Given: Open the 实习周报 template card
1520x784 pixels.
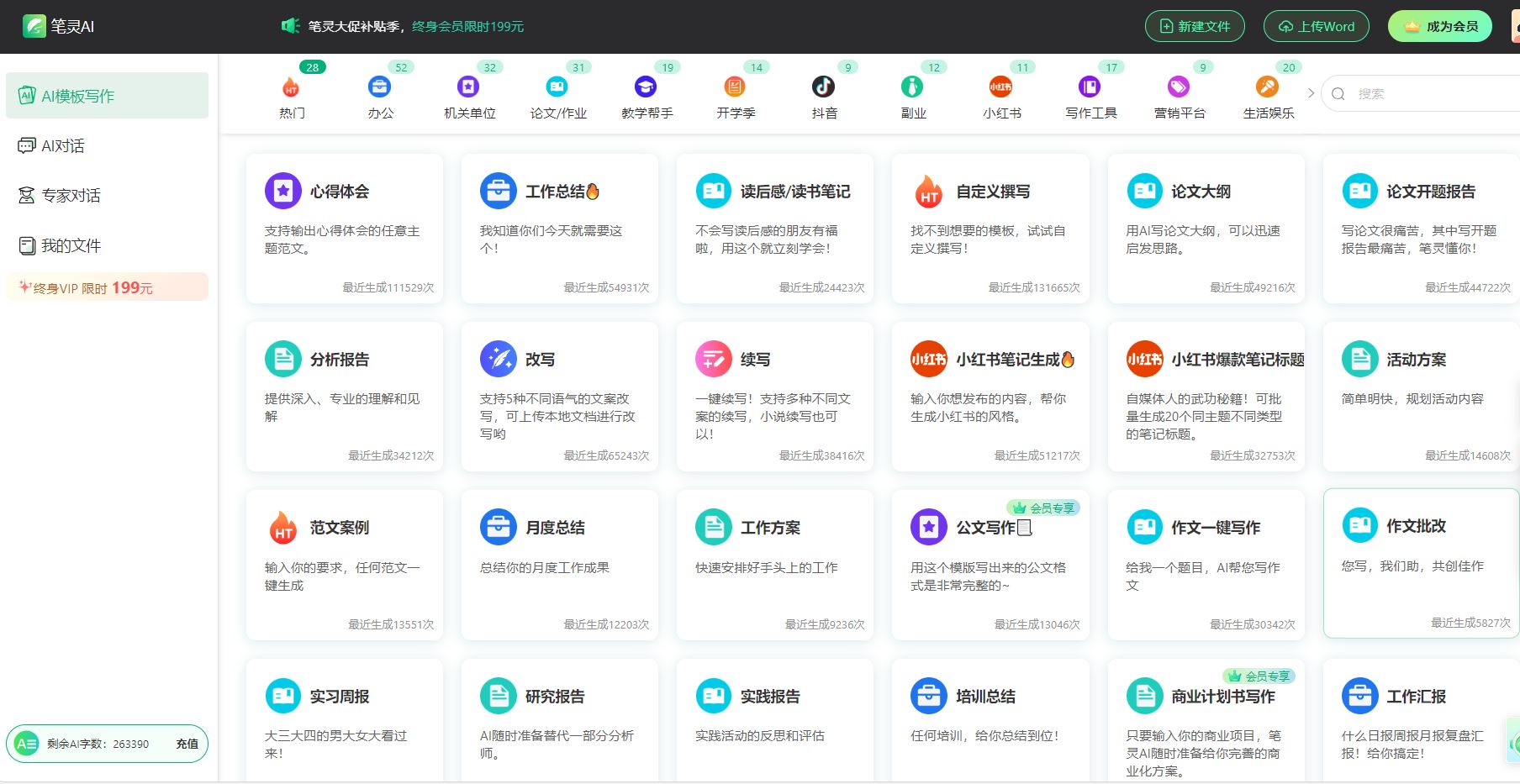Looking at the screenshot, I should (344, 721).
